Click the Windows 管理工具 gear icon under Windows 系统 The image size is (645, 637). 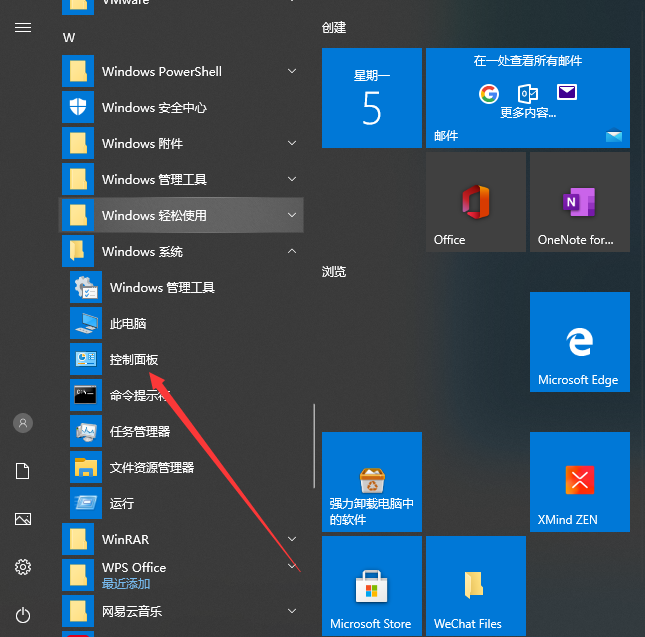tap(86, 287)
